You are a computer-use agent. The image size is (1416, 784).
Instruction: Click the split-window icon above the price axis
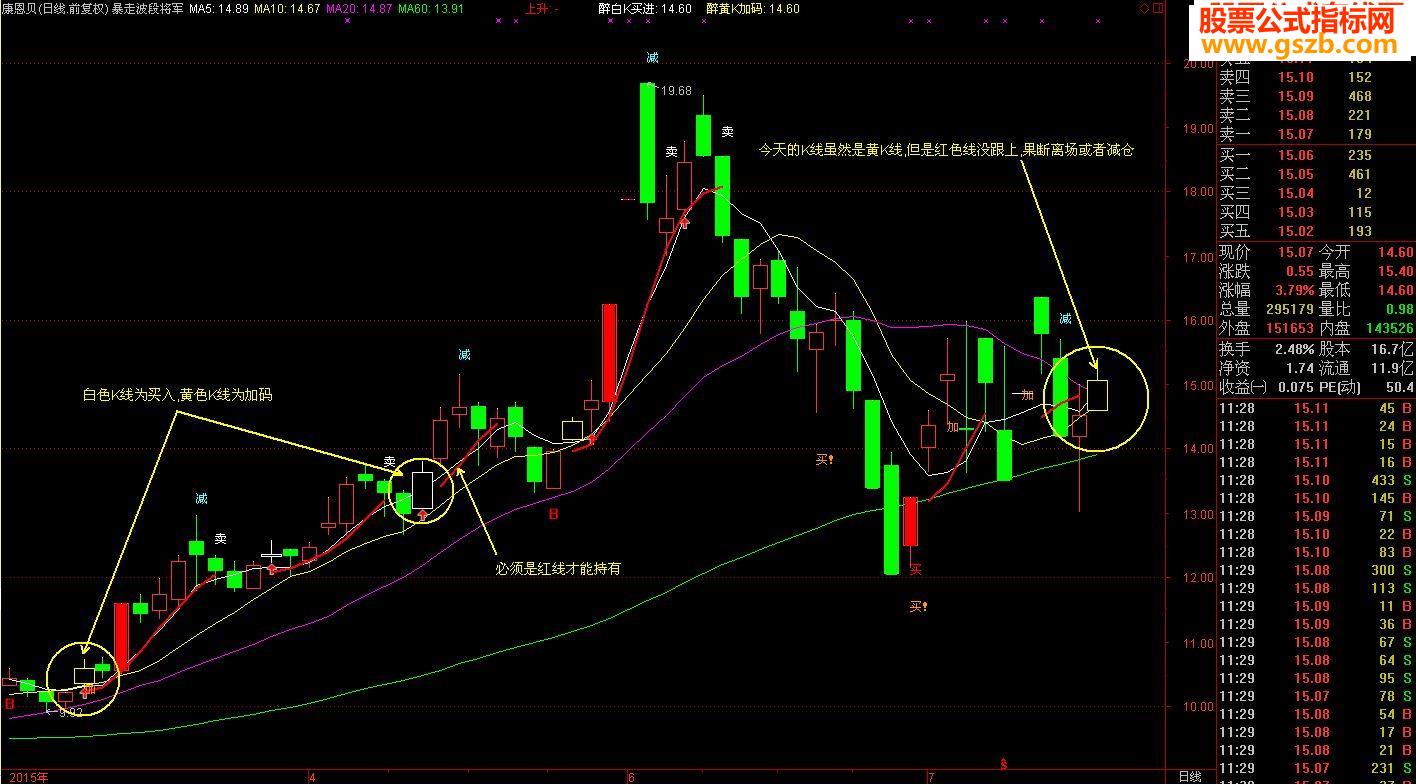click(1157, 8)
